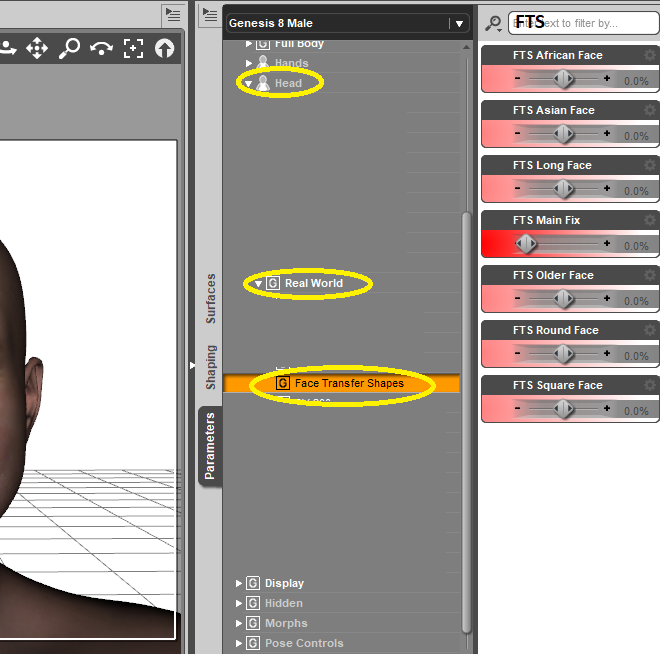Click minus on FTS African Face
This screenshot has height=654, width=660.
pyautogui.click(x=517, y=78)
